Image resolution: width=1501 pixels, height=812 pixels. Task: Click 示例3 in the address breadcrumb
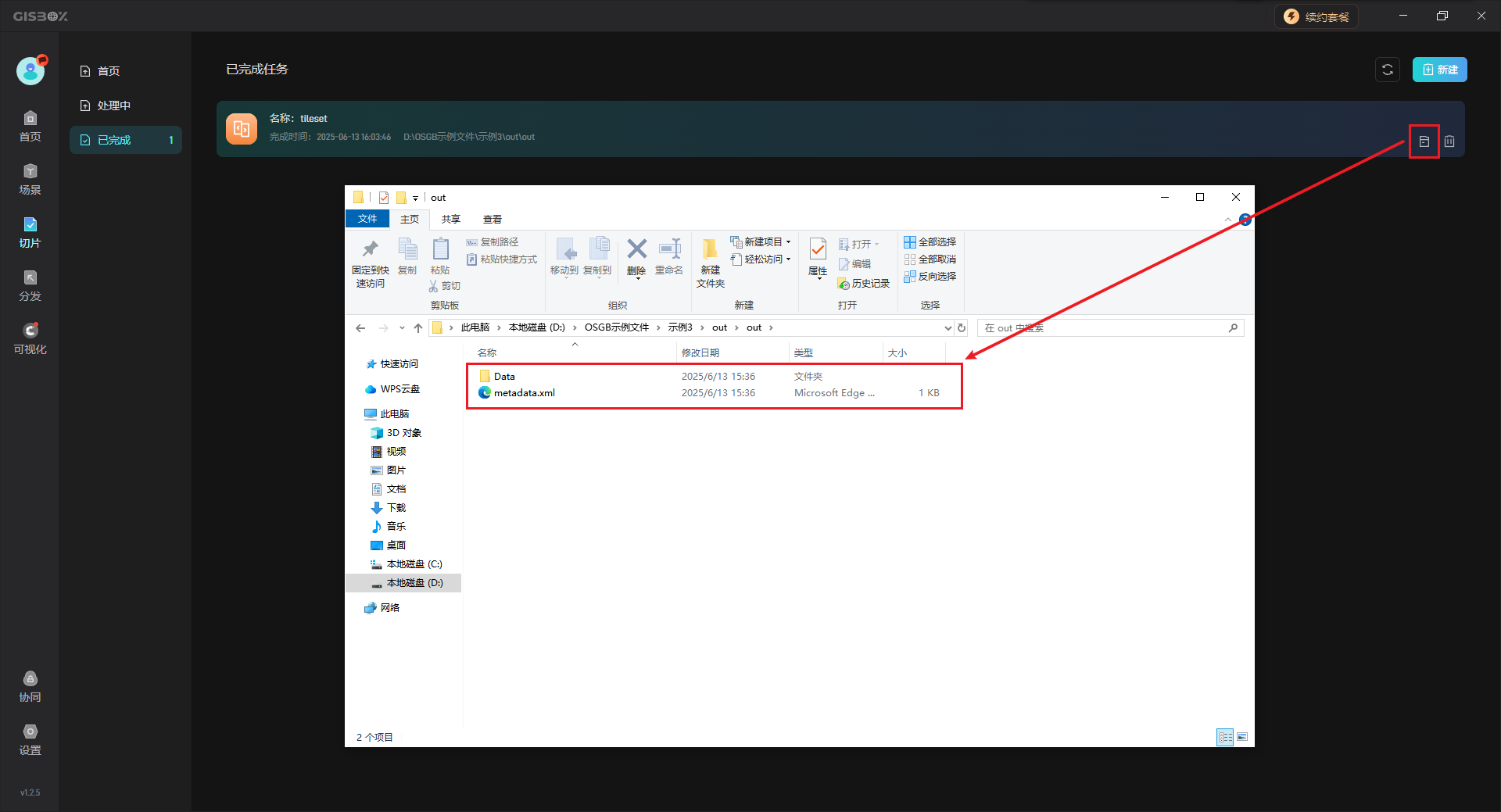click(680, 327)
